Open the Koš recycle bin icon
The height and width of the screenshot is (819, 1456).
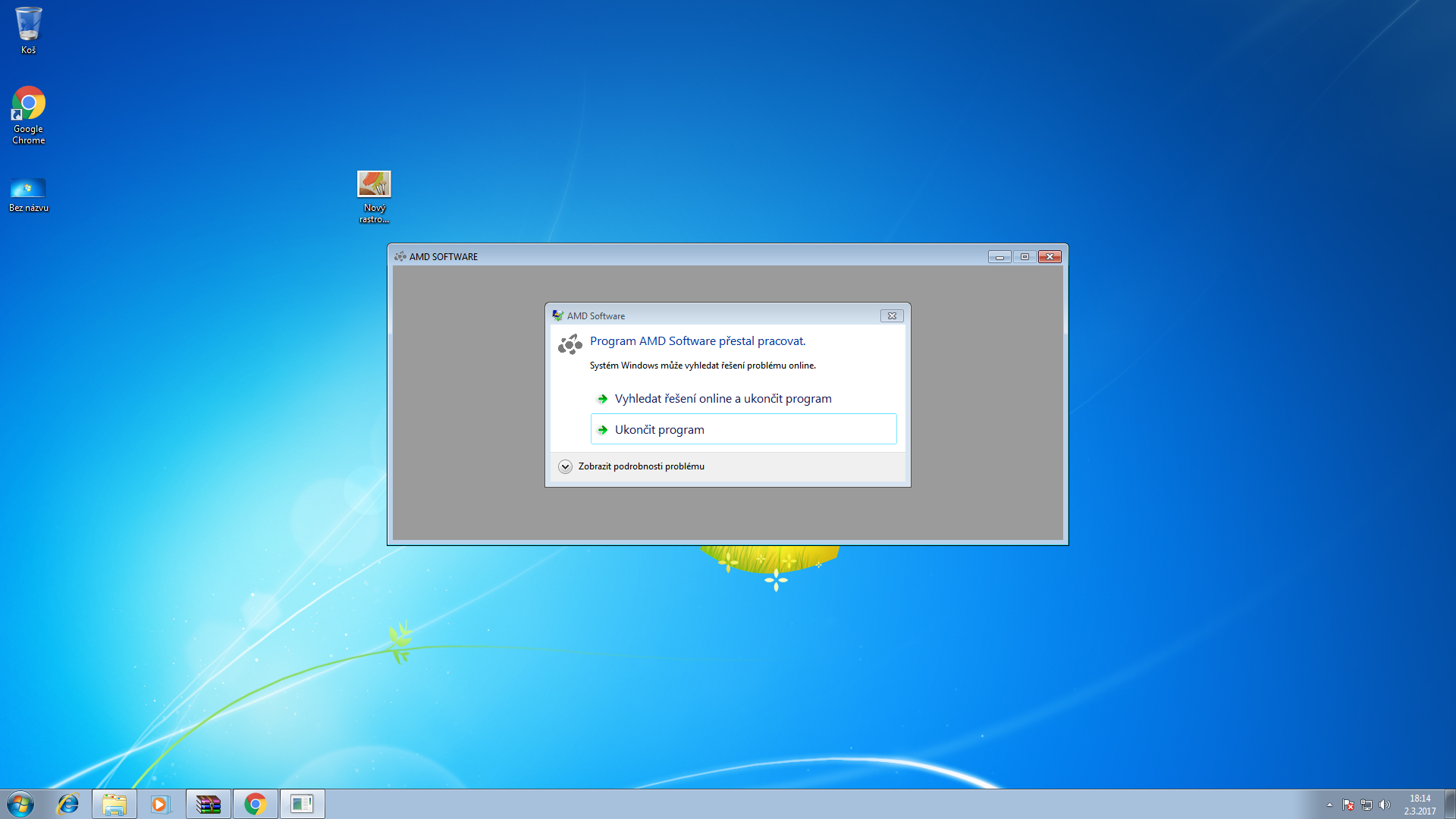28,30
